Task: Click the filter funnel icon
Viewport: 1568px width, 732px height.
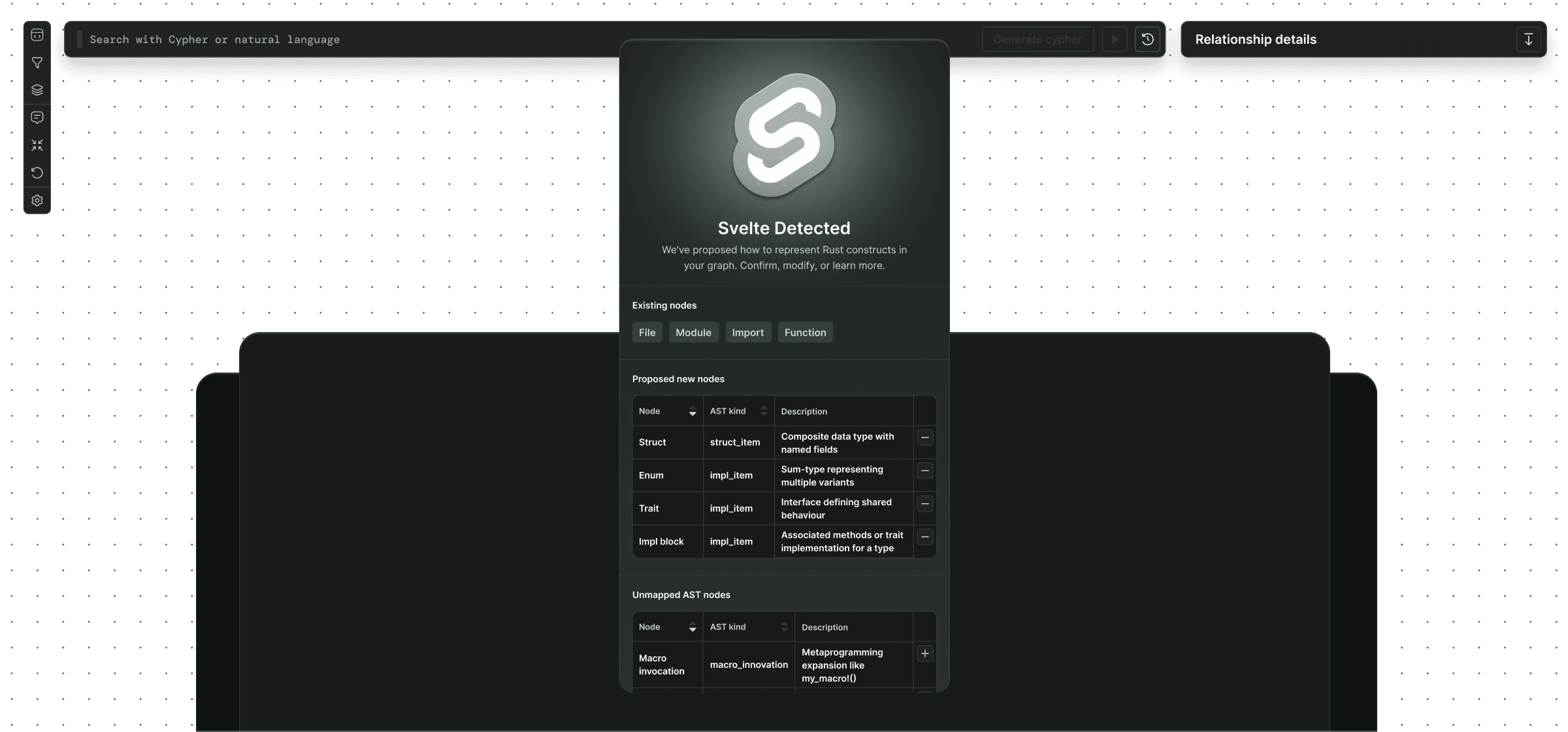Action: click(37, 63)
